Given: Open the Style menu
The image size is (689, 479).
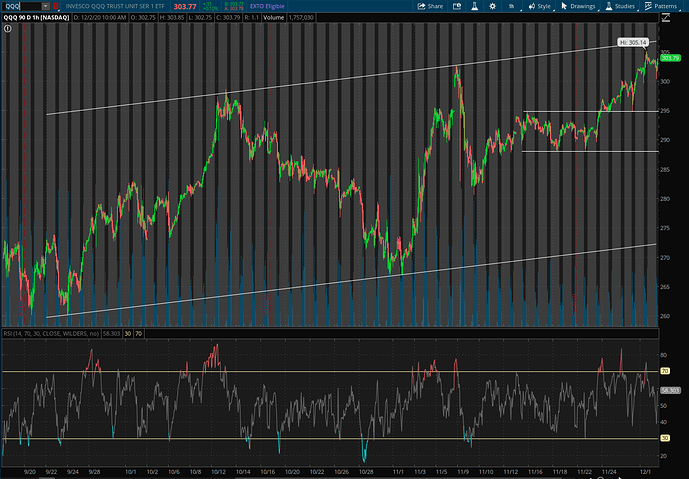Looking at the screenshot, I should [x=541, y=6].
